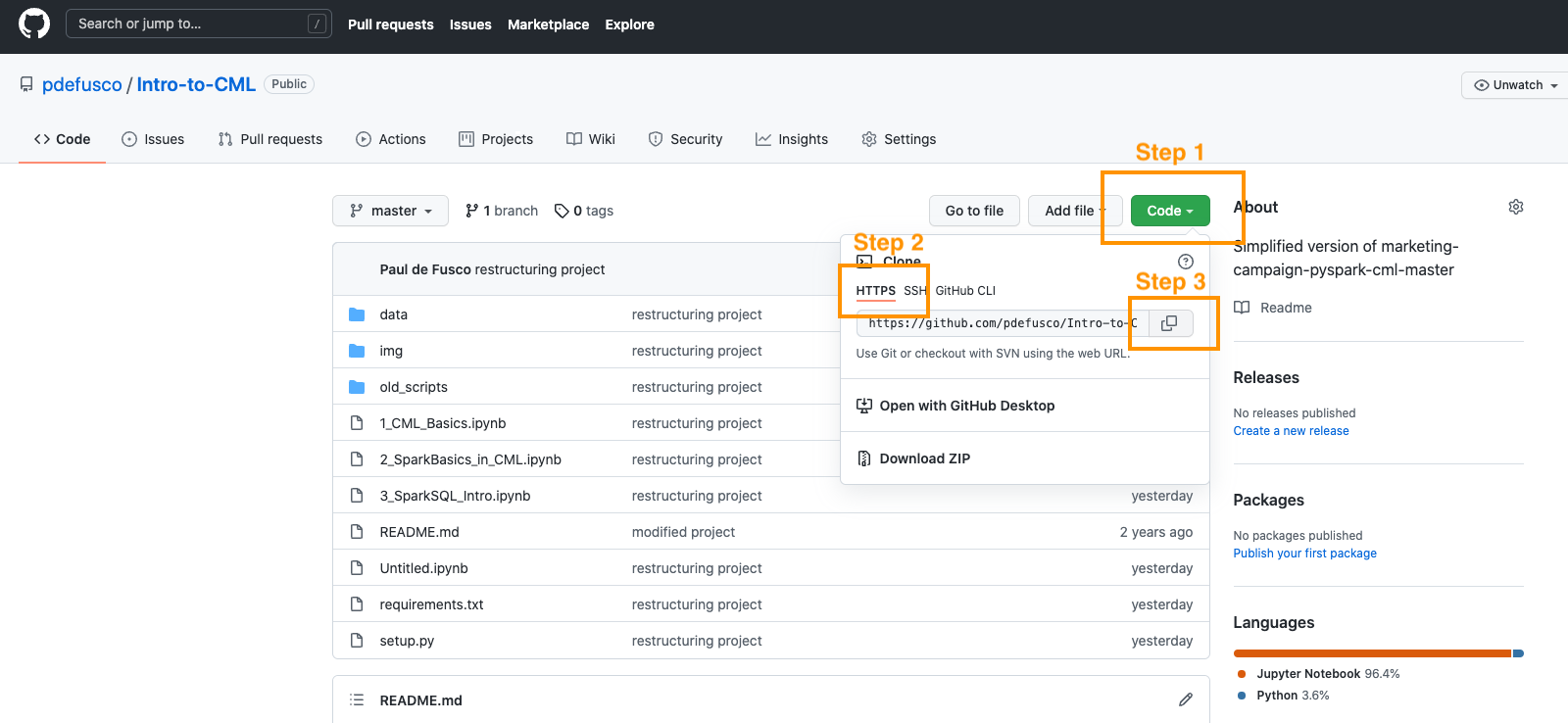Open the Projects tab
Image resolution: width=1568 pixels, height=723 pixels.
[496, 139]
